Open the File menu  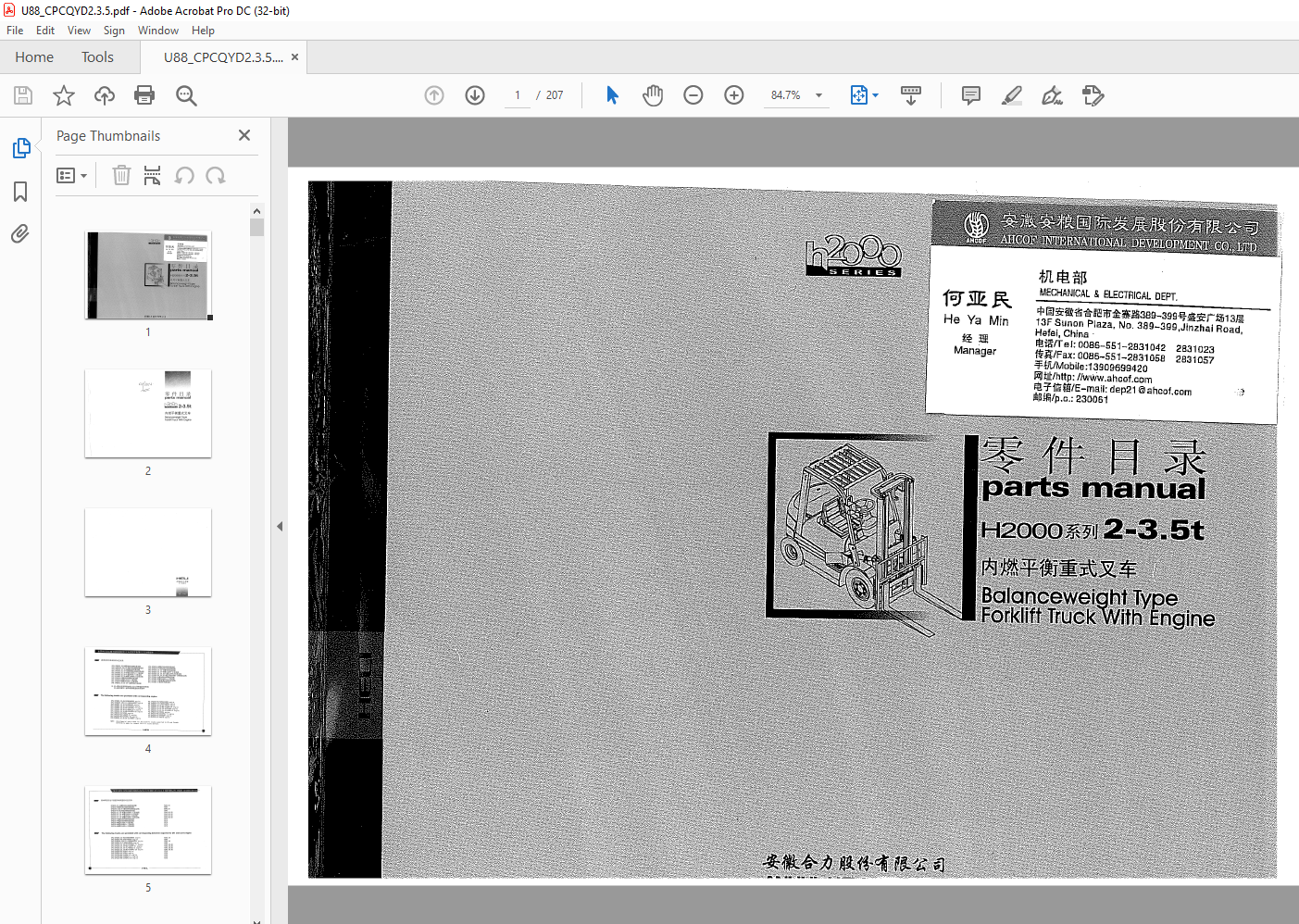point(15,31)
